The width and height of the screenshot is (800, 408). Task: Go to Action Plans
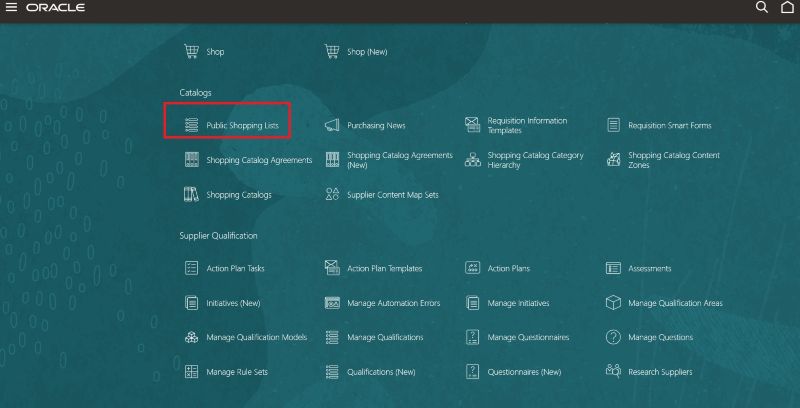click(x=509, y=268)
